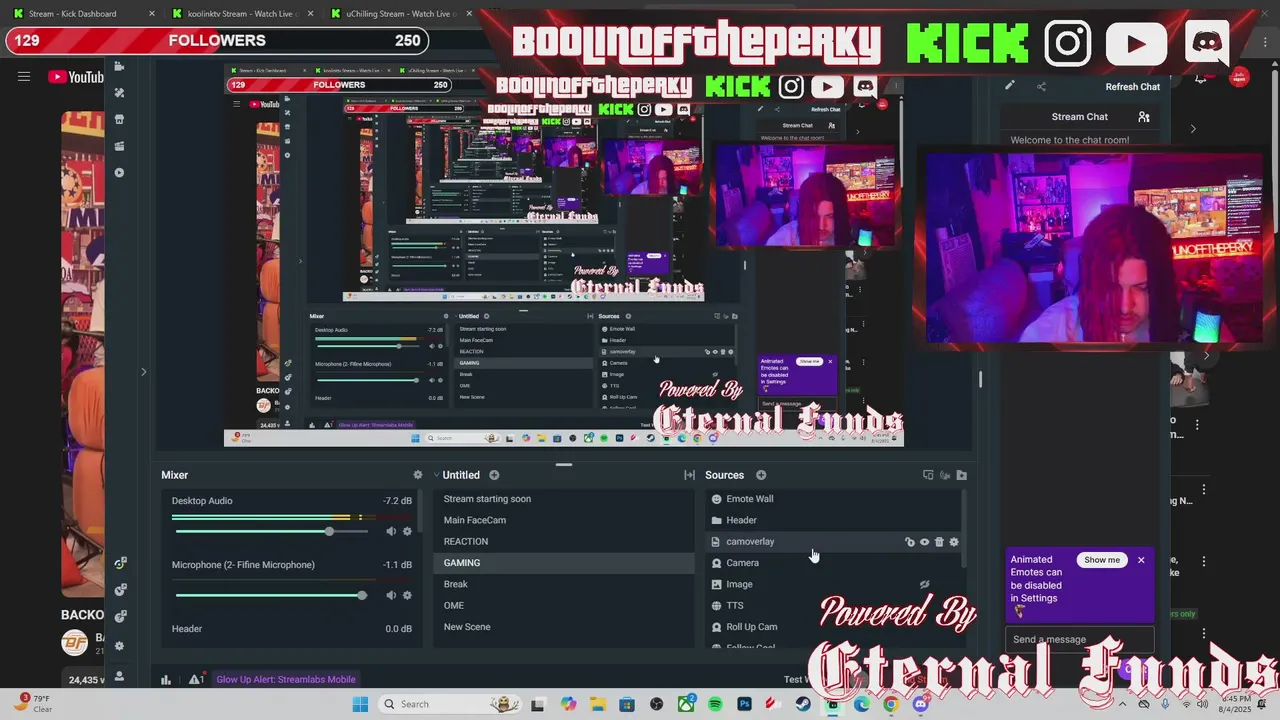Open Fifine Microphone settings gear
Viewport: 1280px width, 720px height.
[407, 595]
